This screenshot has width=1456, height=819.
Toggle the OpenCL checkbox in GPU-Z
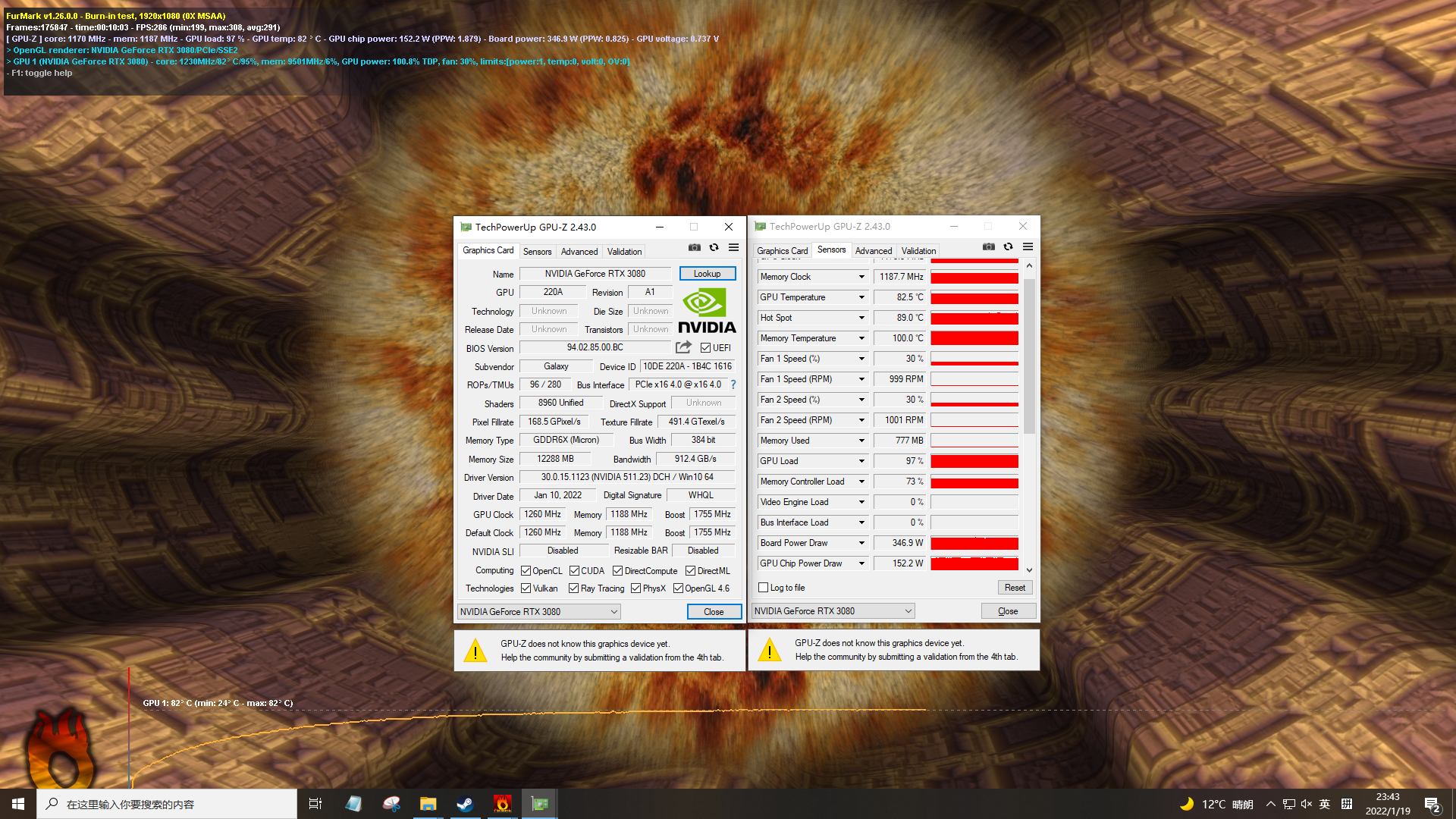[x=528, y=570]
